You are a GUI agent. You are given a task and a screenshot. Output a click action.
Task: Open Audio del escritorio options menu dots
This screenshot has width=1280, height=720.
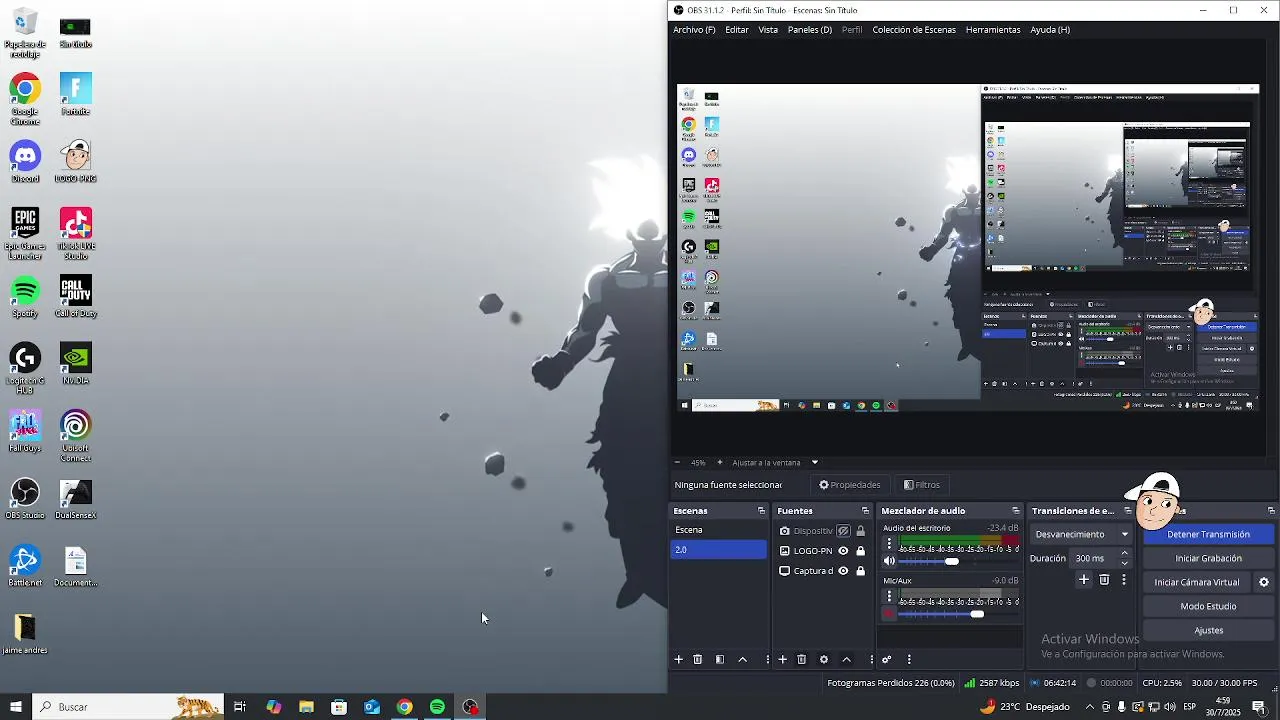[889, 544]
